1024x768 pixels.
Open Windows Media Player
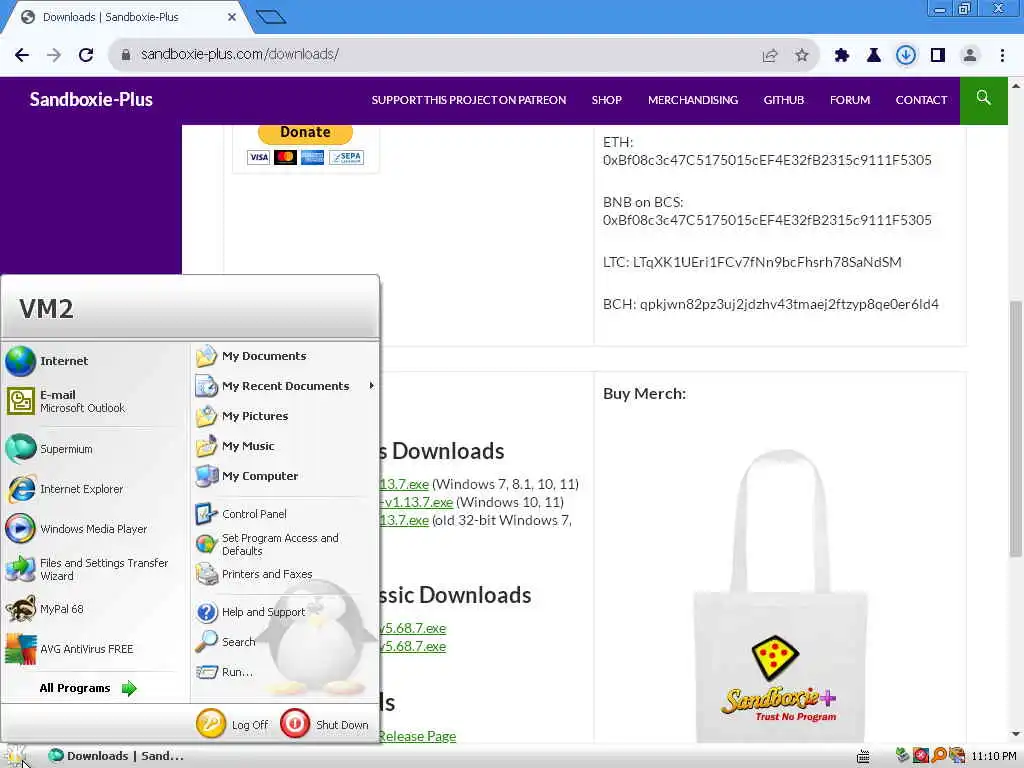(95, 528)
